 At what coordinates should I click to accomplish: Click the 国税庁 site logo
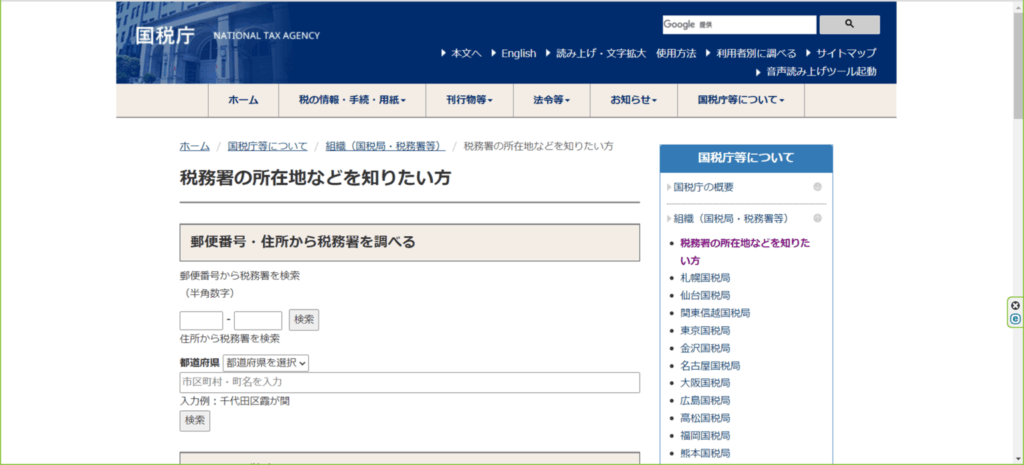point(165,35)
